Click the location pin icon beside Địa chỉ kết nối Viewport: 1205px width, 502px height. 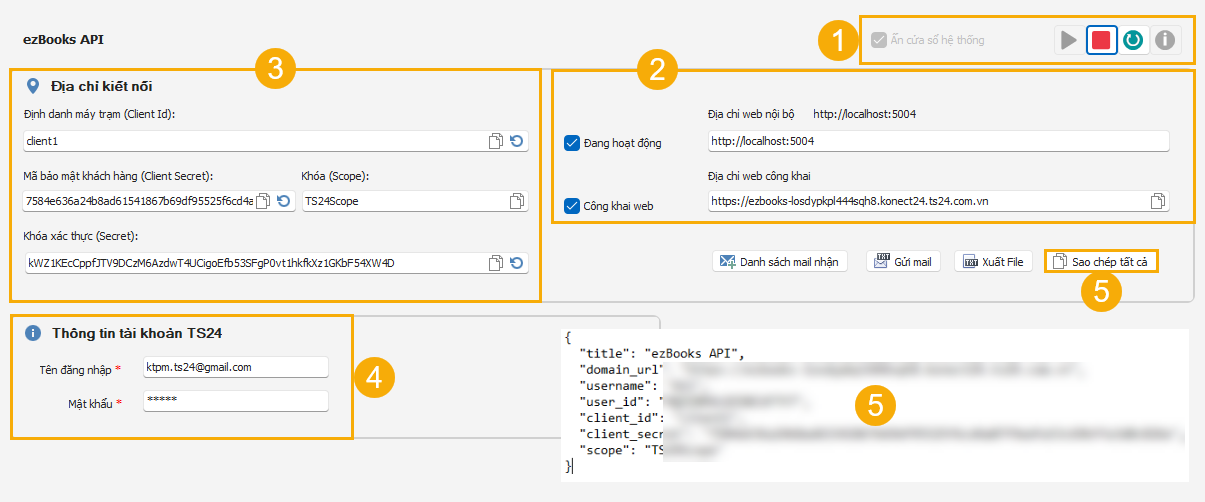(x=33, y=86)
